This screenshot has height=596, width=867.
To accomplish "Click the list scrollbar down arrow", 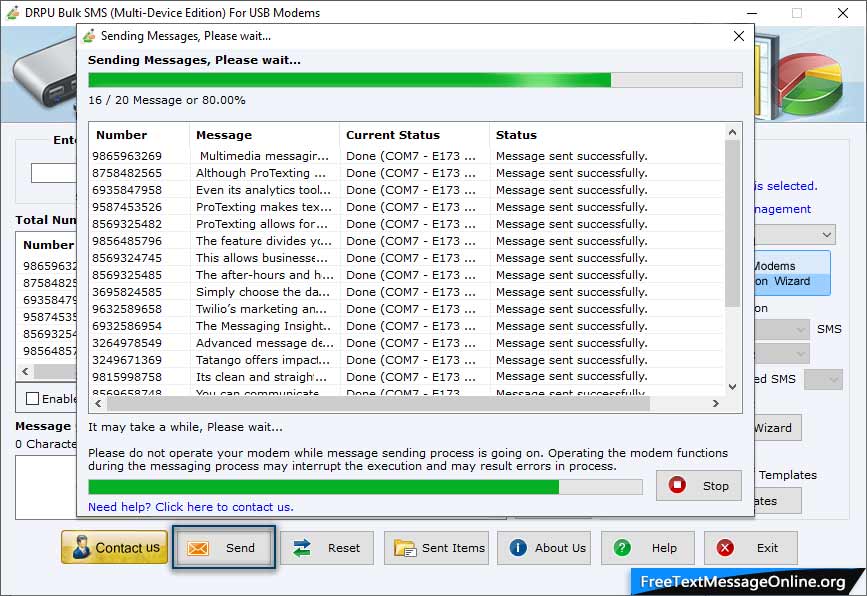I will [x=732, y=387].
